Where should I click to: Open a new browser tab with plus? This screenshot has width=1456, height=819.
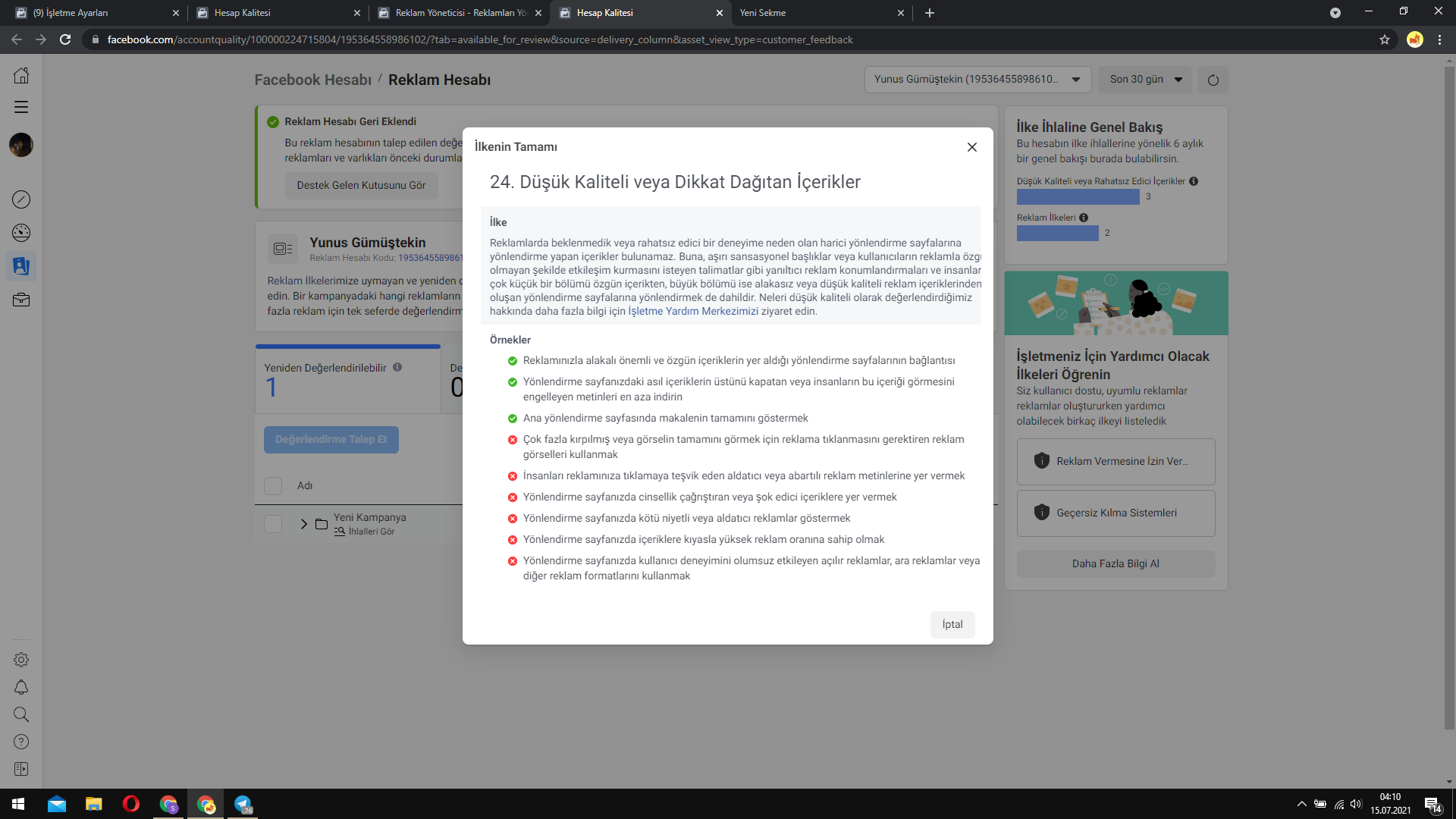930,13
